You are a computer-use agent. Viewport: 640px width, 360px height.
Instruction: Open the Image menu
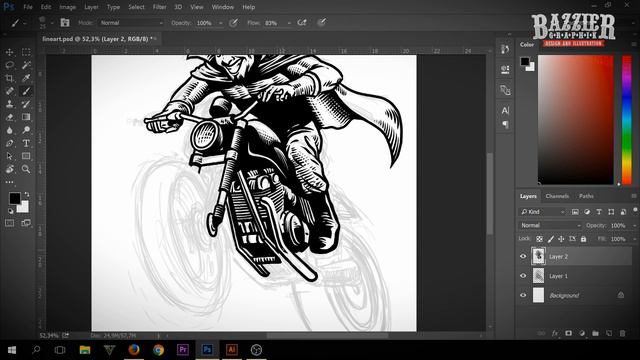67,7
